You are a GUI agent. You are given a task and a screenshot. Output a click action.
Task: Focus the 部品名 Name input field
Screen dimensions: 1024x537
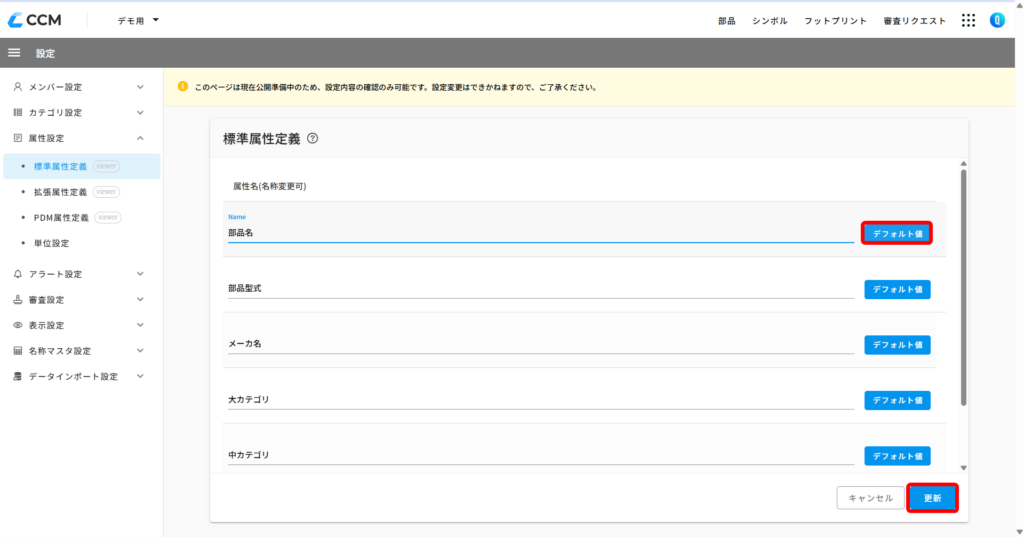[541, 233]
